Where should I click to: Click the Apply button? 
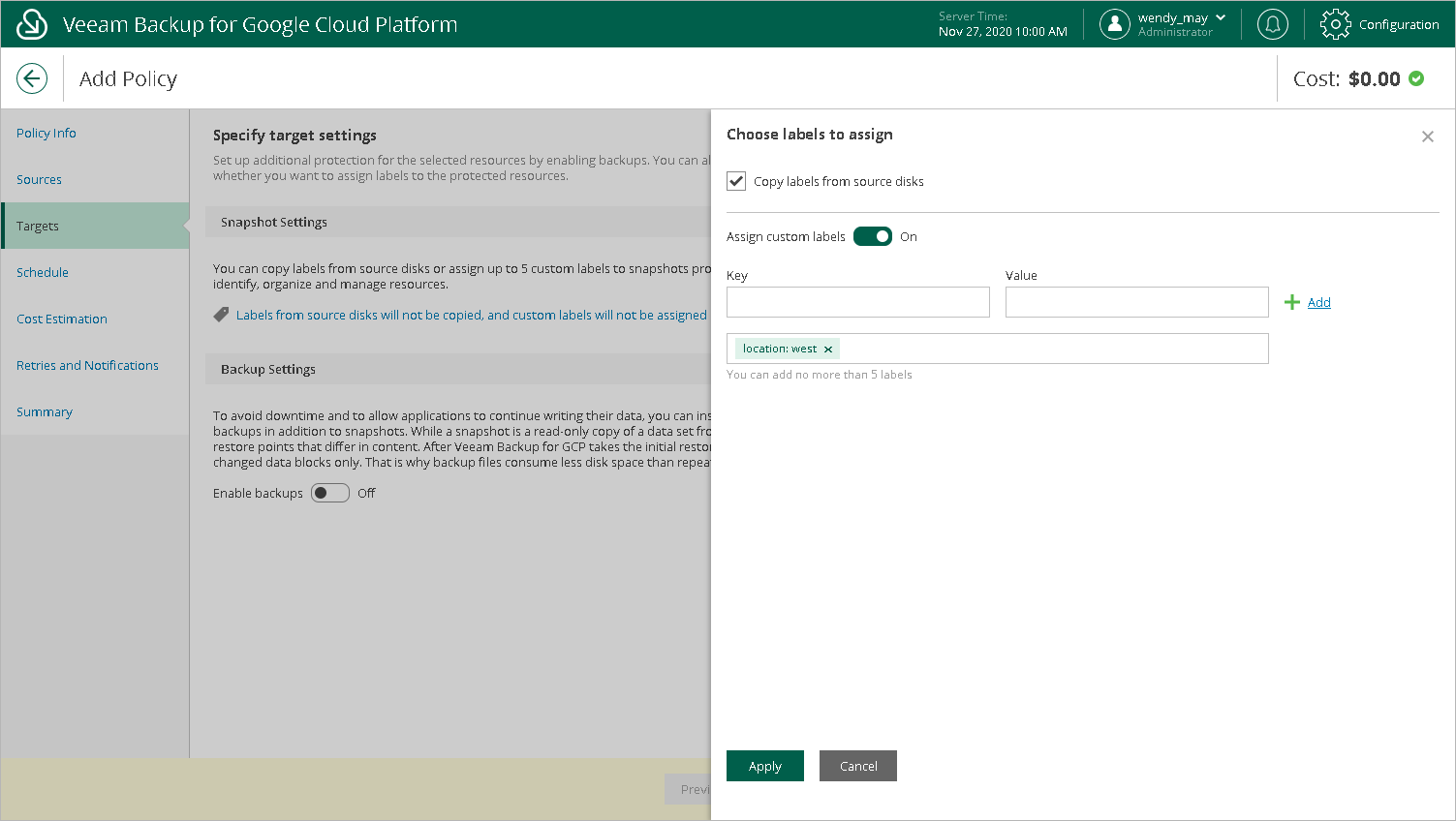tap(765, 766)
